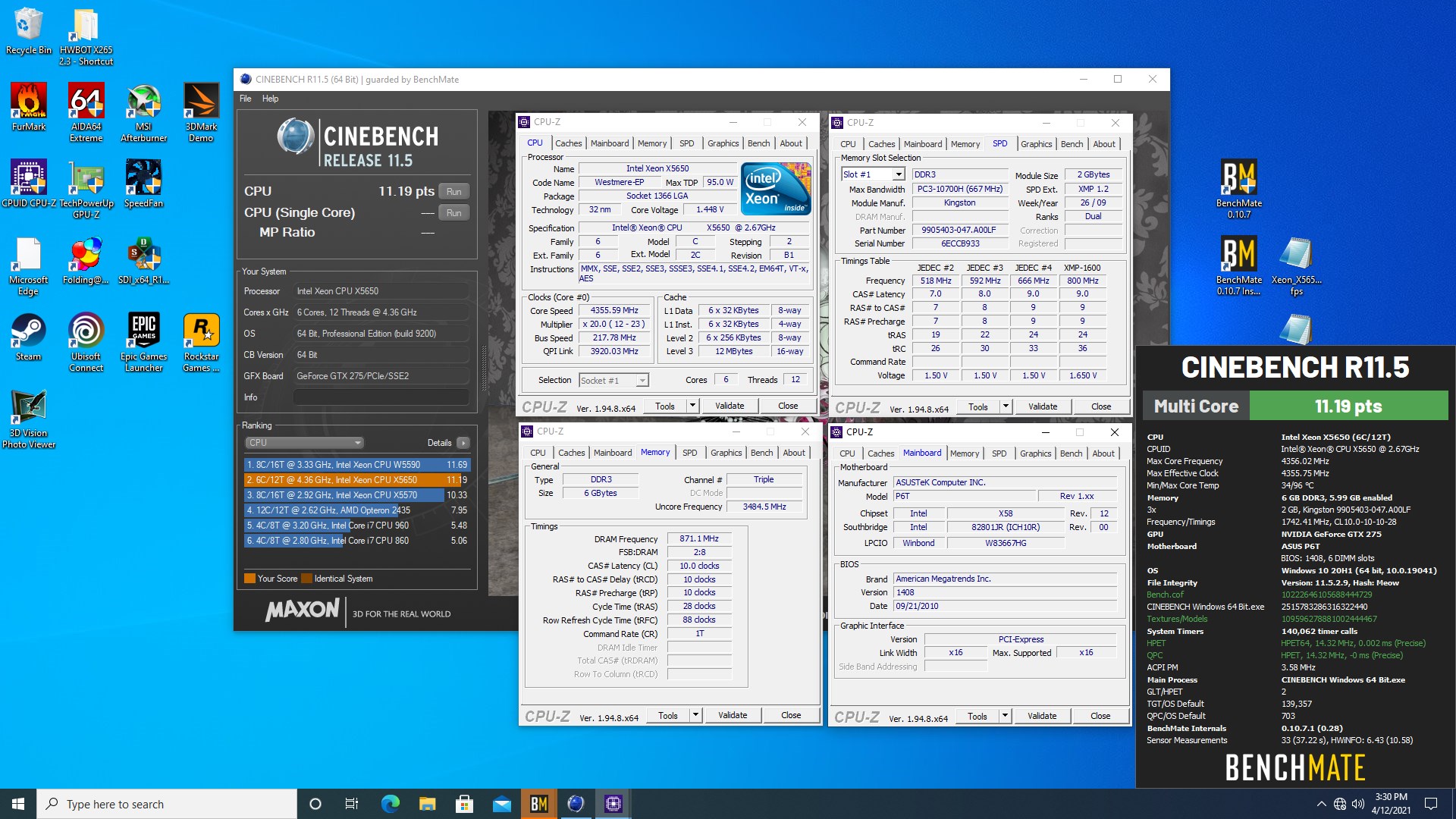Click the Type here to search box
Image resolution: width=1456 pixels, height=819 pixels.
pos(167,804)
